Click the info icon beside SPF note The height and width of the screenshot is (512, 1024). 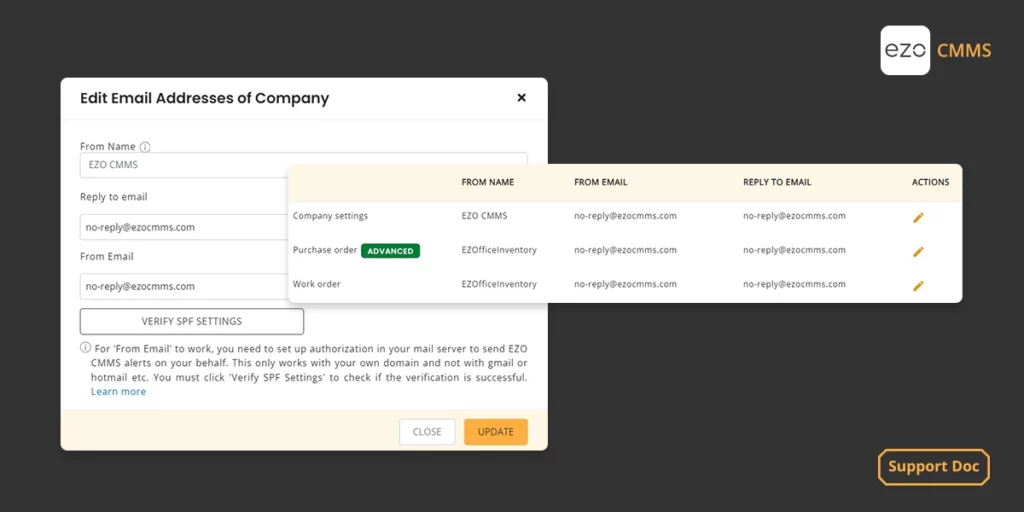point(86,347)
